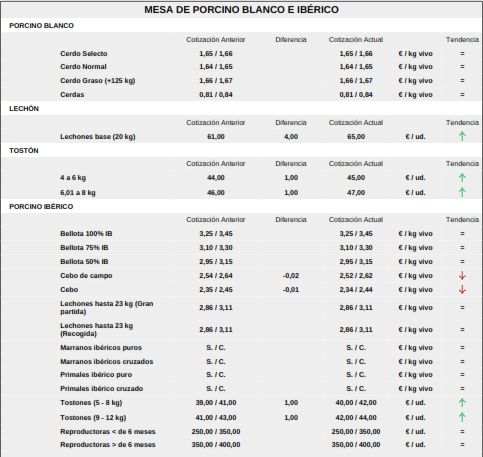483x457 pixels.
Task: Click the current quote 47,00
Action: tap(356, 193)
